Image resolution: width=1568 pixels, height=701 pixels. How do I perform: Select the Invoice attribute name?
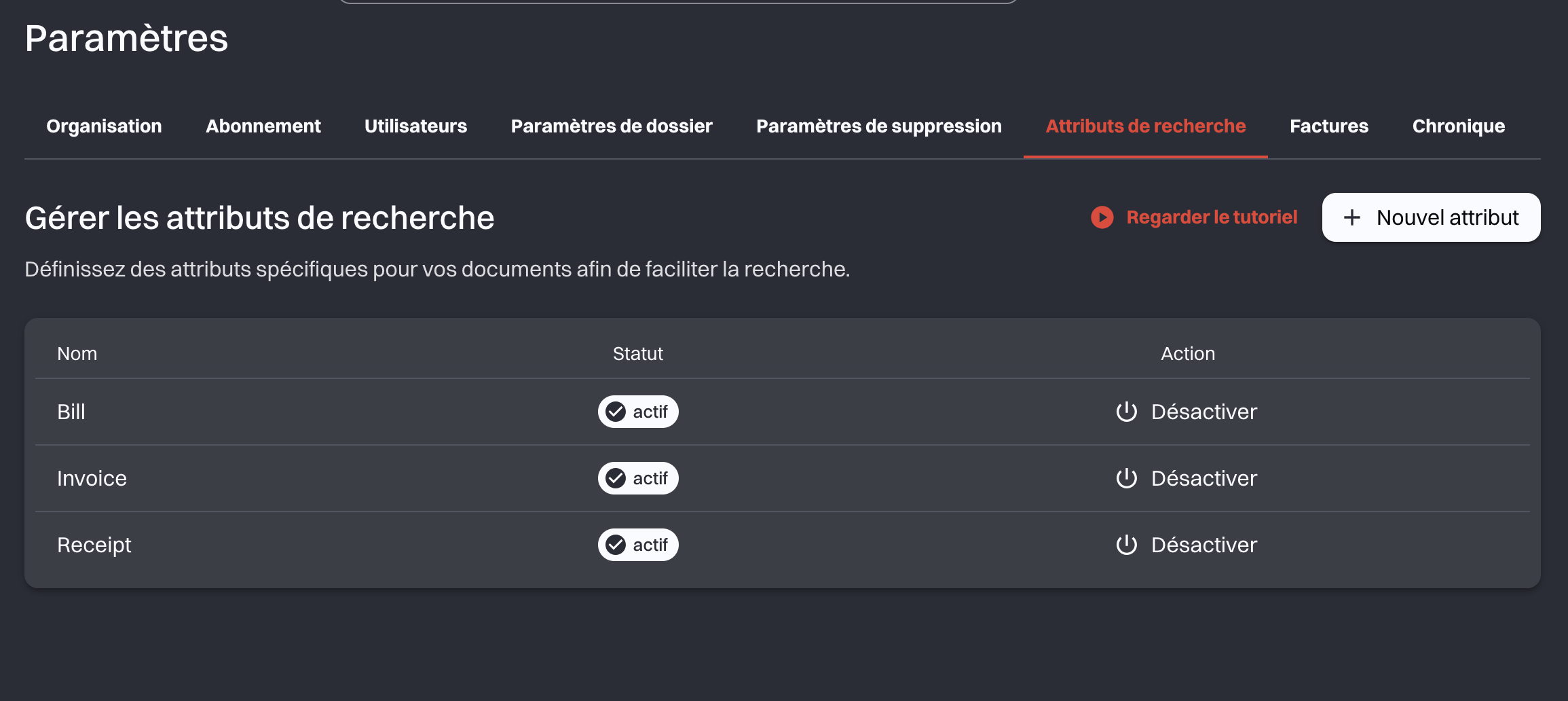(92, 478)
